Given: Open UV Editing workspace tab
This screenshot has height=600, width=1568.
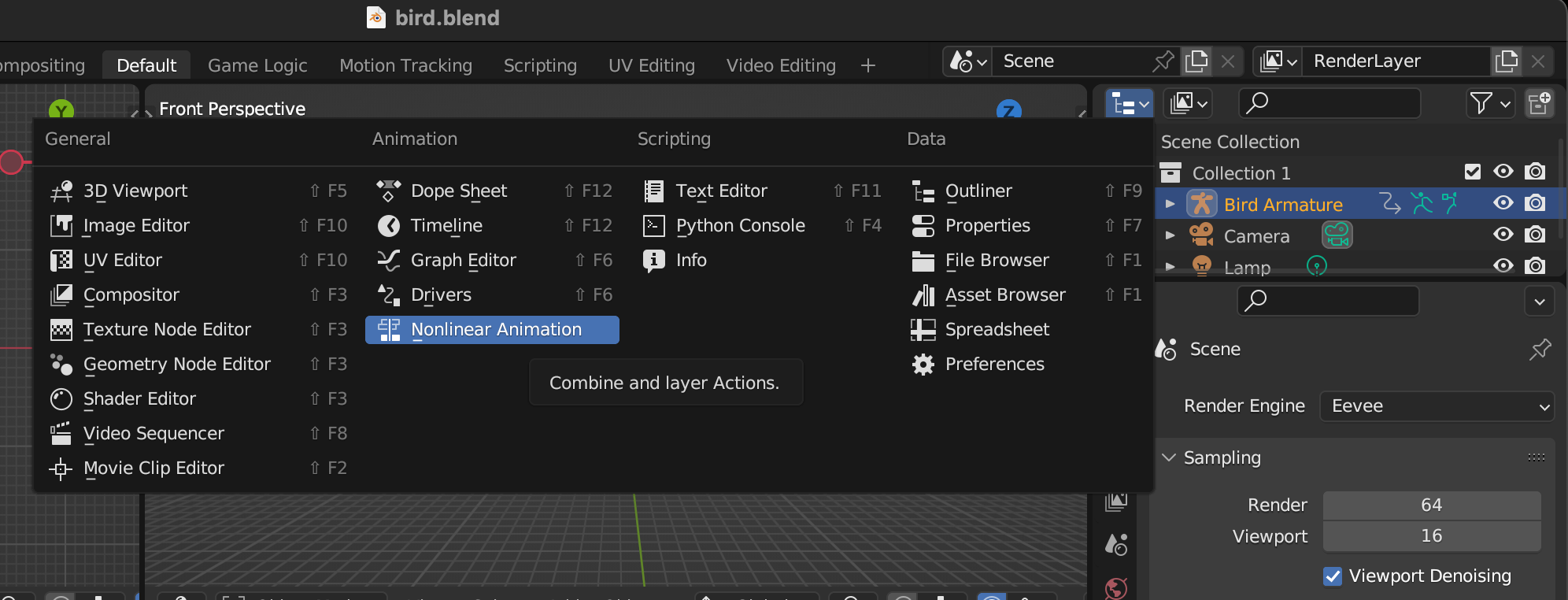Looking at the screenshot, I should pyautogui.click(x=652, y=65).
